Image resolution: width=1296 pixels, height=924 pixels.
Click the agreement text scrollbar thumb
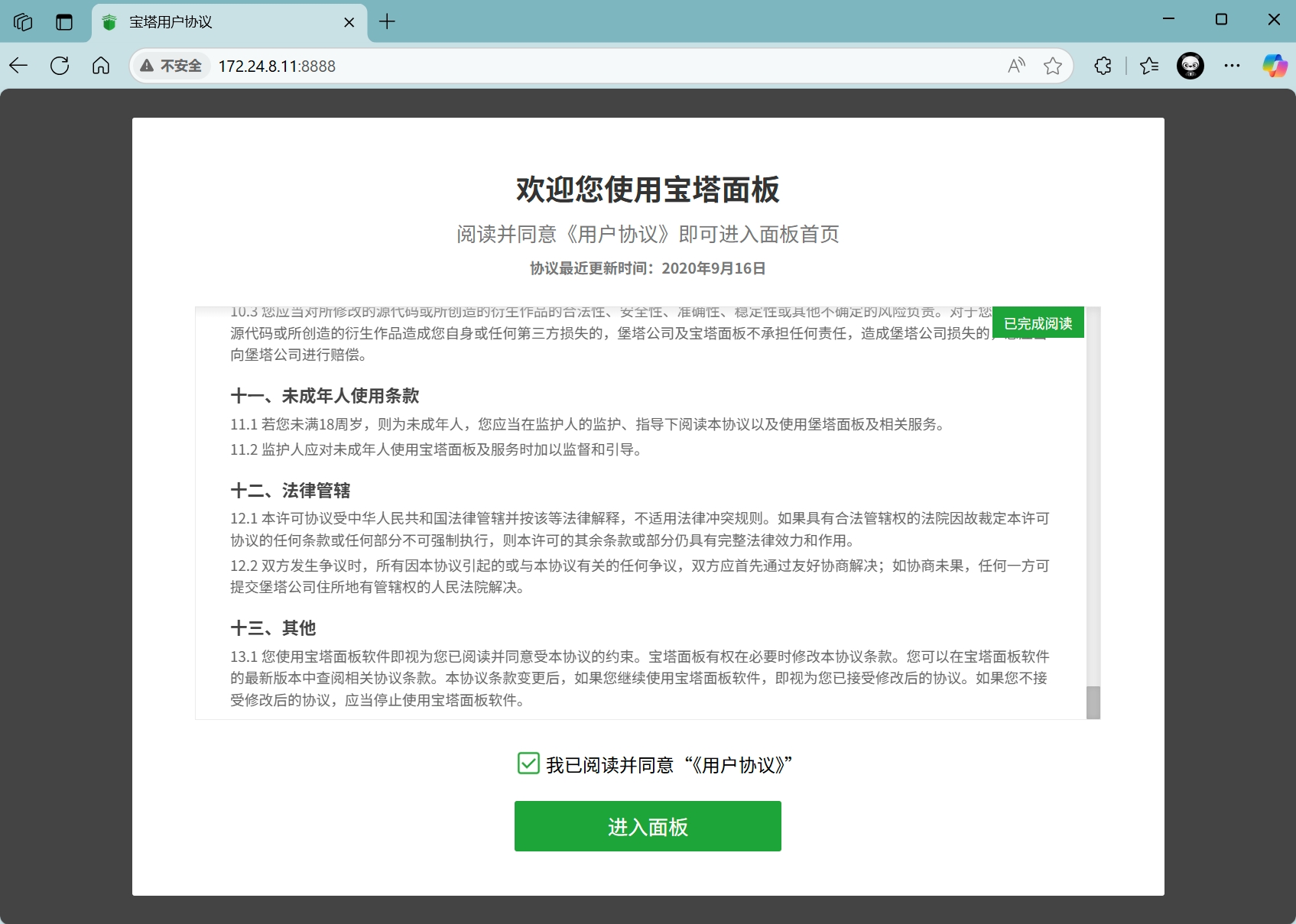coord(1093,702)
